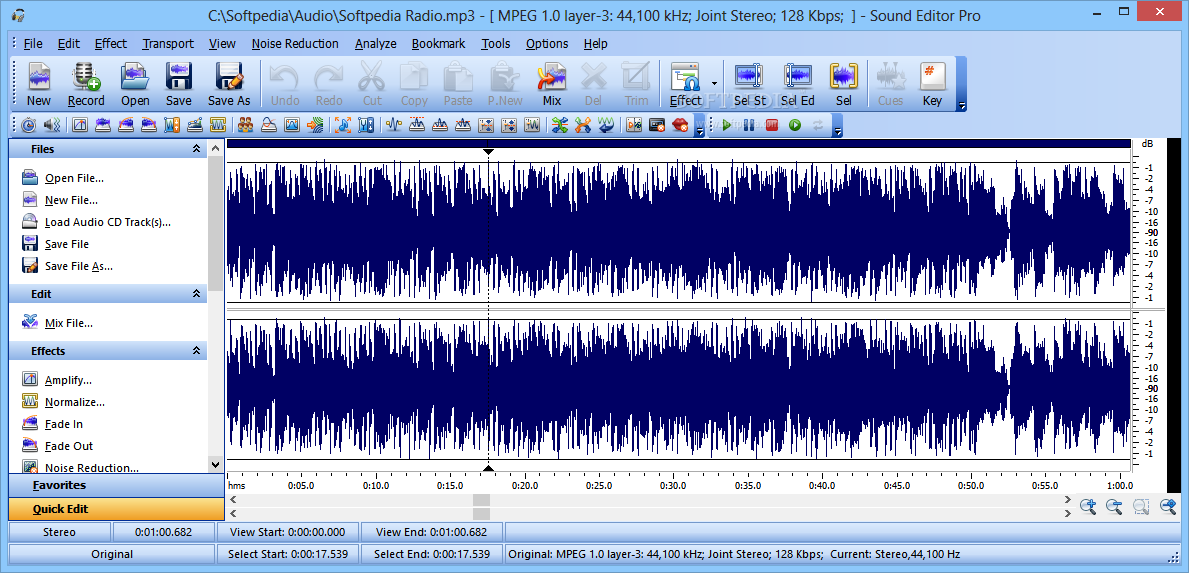This screenshot has width=1189, height=573.
Task: Collapse the Edit panel section
Action: (x=197, y=294)
